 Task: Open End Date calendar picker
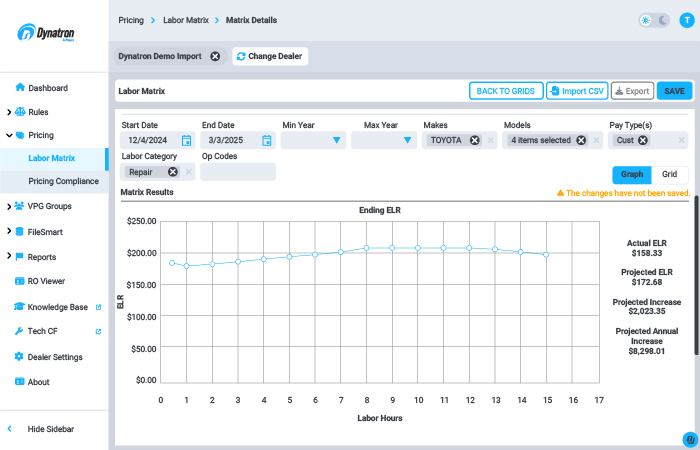[267, 140]
